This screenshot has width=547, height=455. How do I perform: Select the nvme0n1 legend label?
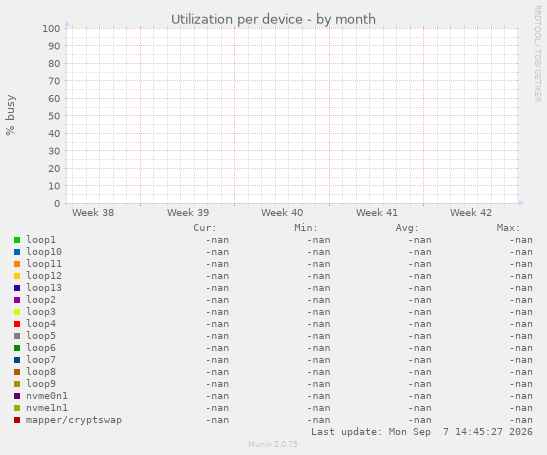[x=47, y=396]
